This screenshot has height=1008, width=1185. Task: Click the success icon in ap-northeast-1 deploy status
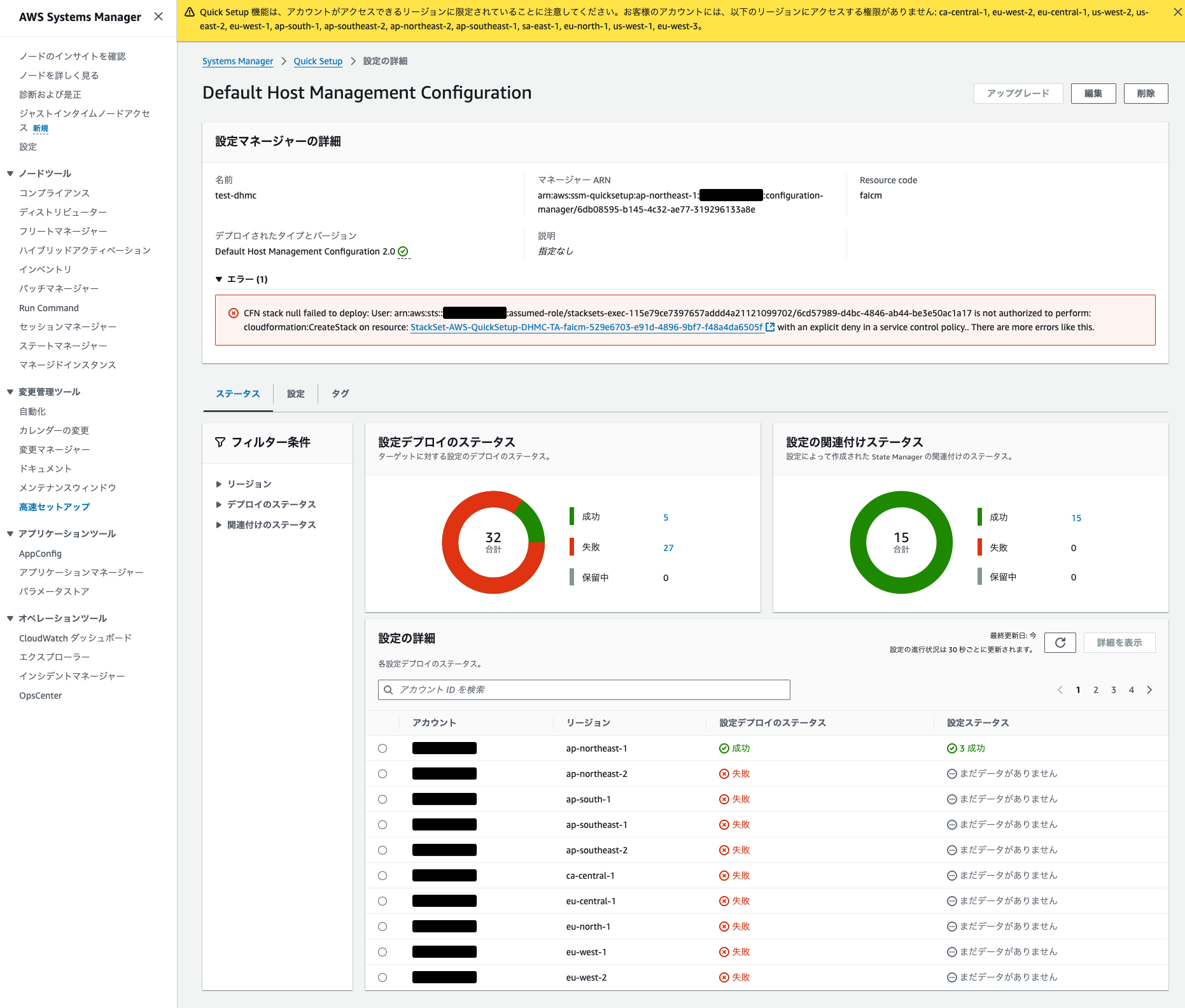724,748
